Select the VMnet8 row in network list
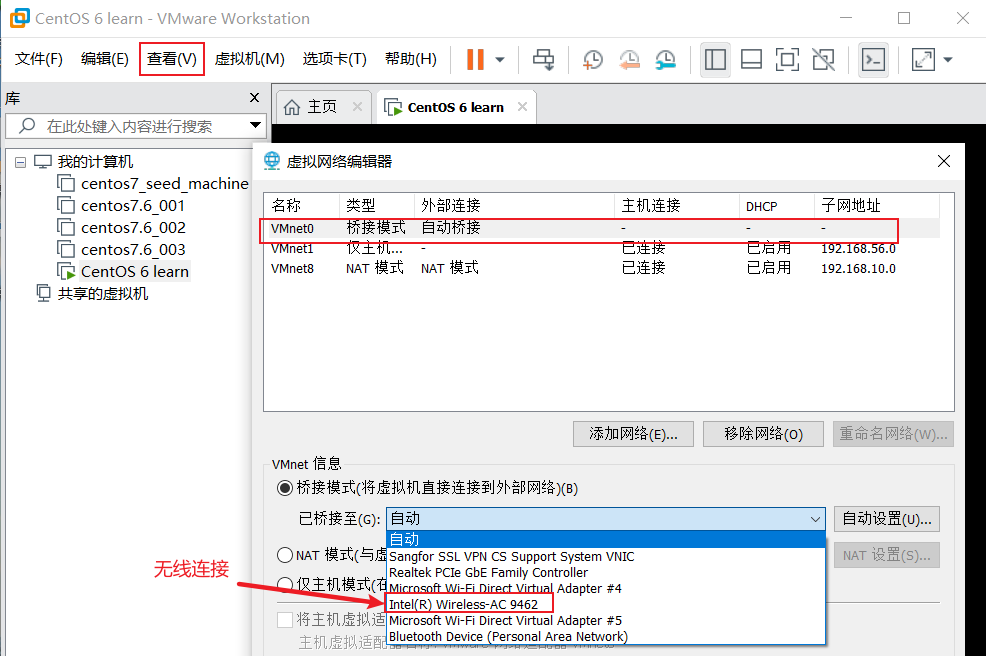Screen dimensions: 986x656 tap(602, 269)
